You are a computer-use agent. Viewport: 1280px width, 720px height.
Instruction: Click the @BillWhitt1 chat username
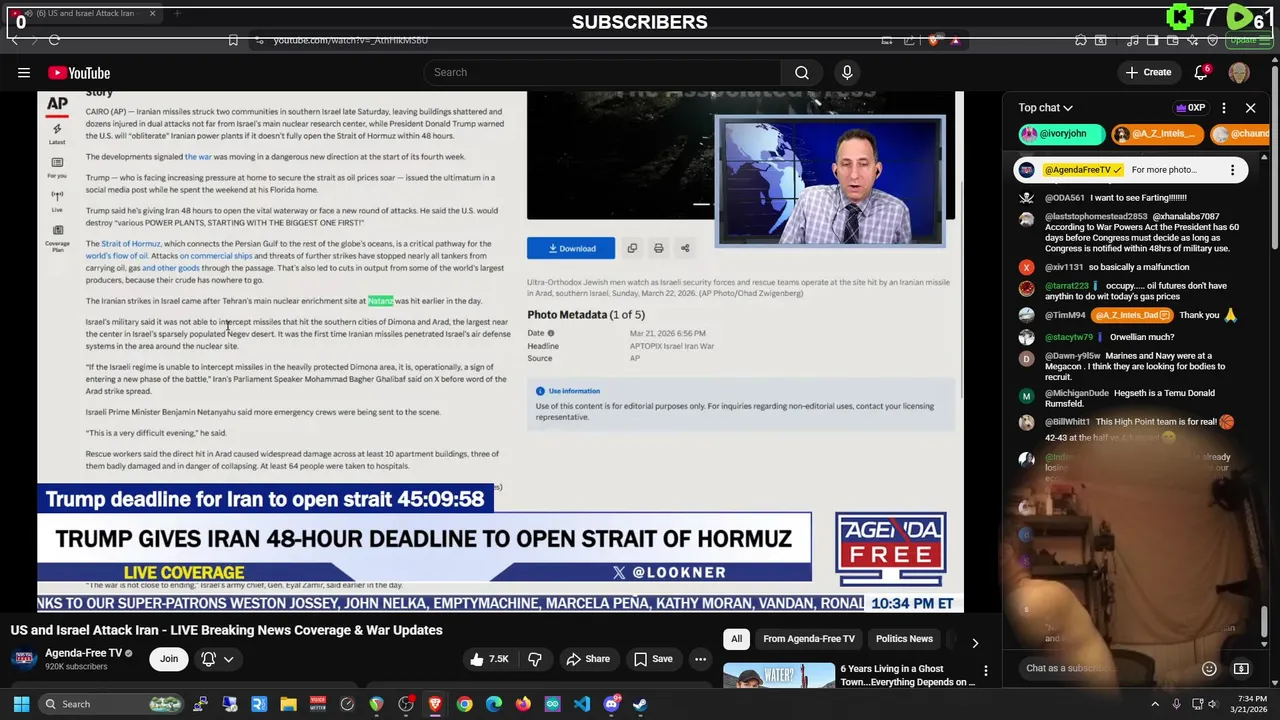coord(1068,423)
